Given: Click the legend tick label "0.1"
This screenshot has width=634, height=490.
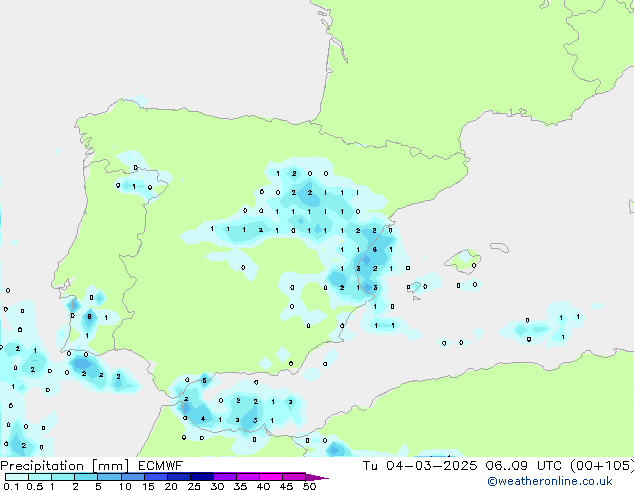Looking at the screenshot, I should [x=11, y=486].
